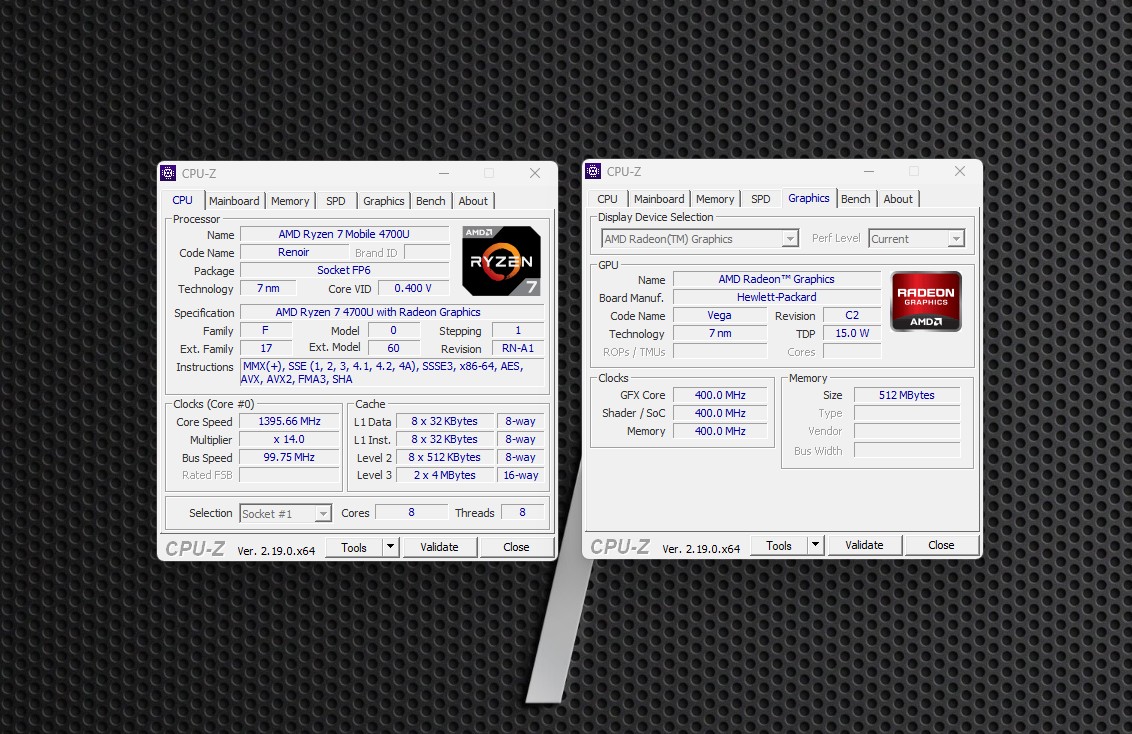Click CPU-Z title bar icon in Graphics window

click(x=593, y=171)
